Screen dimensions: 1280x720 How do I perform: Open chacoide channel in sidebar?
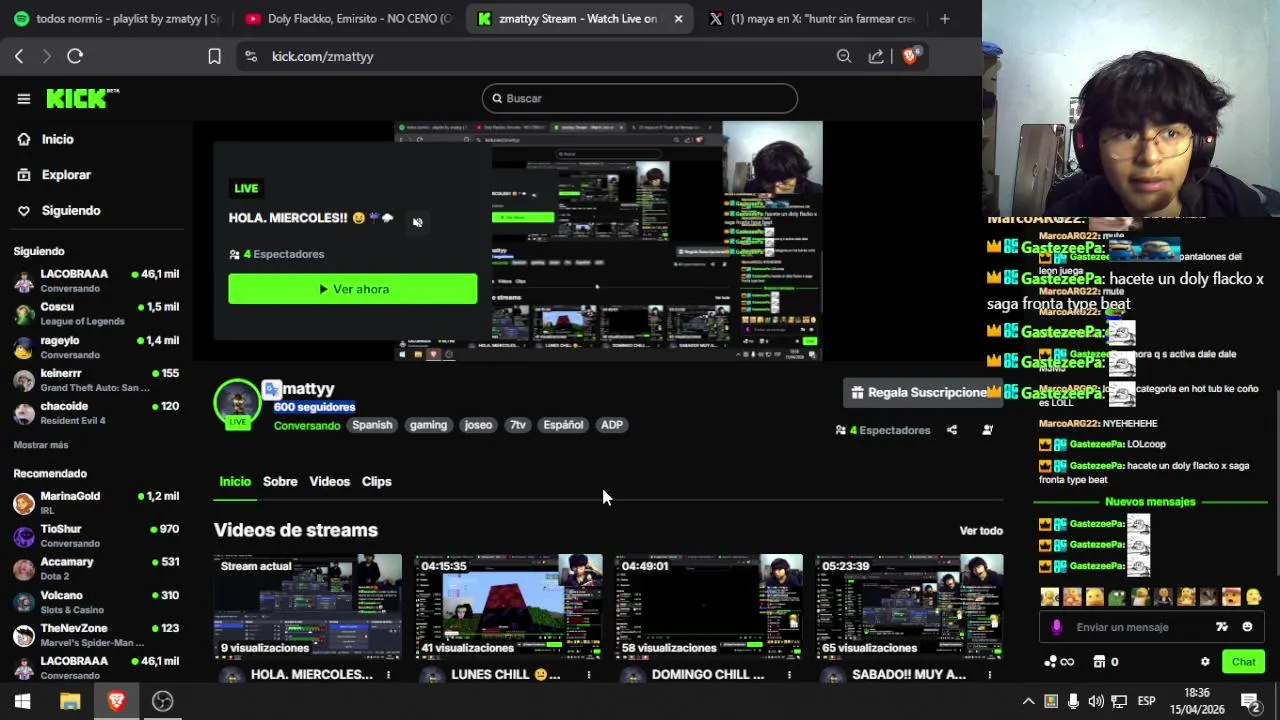[x=96, y=413]
